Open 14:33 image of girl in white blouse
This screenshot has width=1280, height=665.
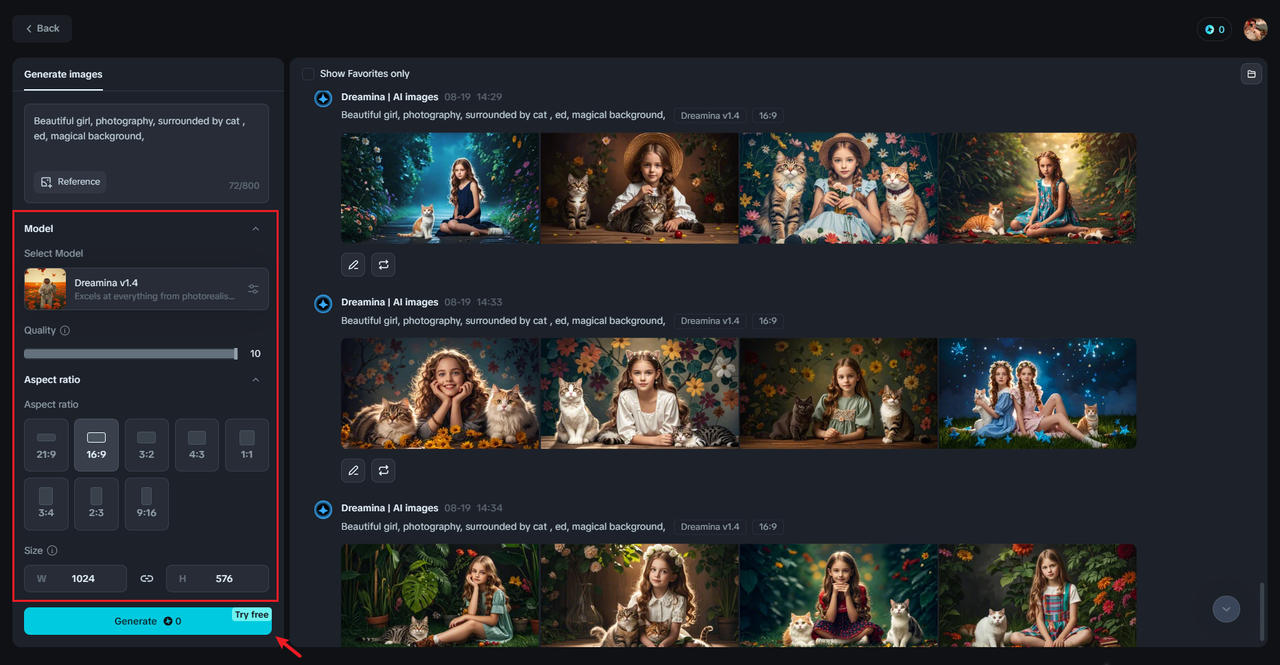640,393
